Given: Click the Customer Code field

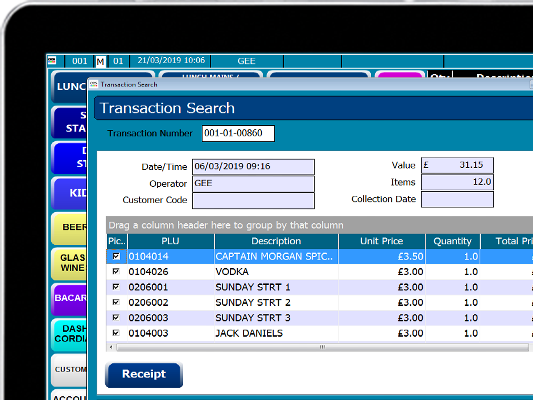Looking at the screenshot, I should pyautogui.click(x=253, y=200).
